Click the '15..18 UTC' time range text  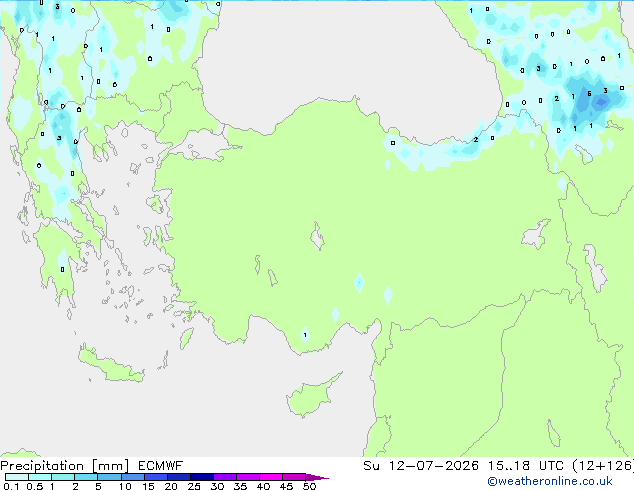tap(526, 466)
